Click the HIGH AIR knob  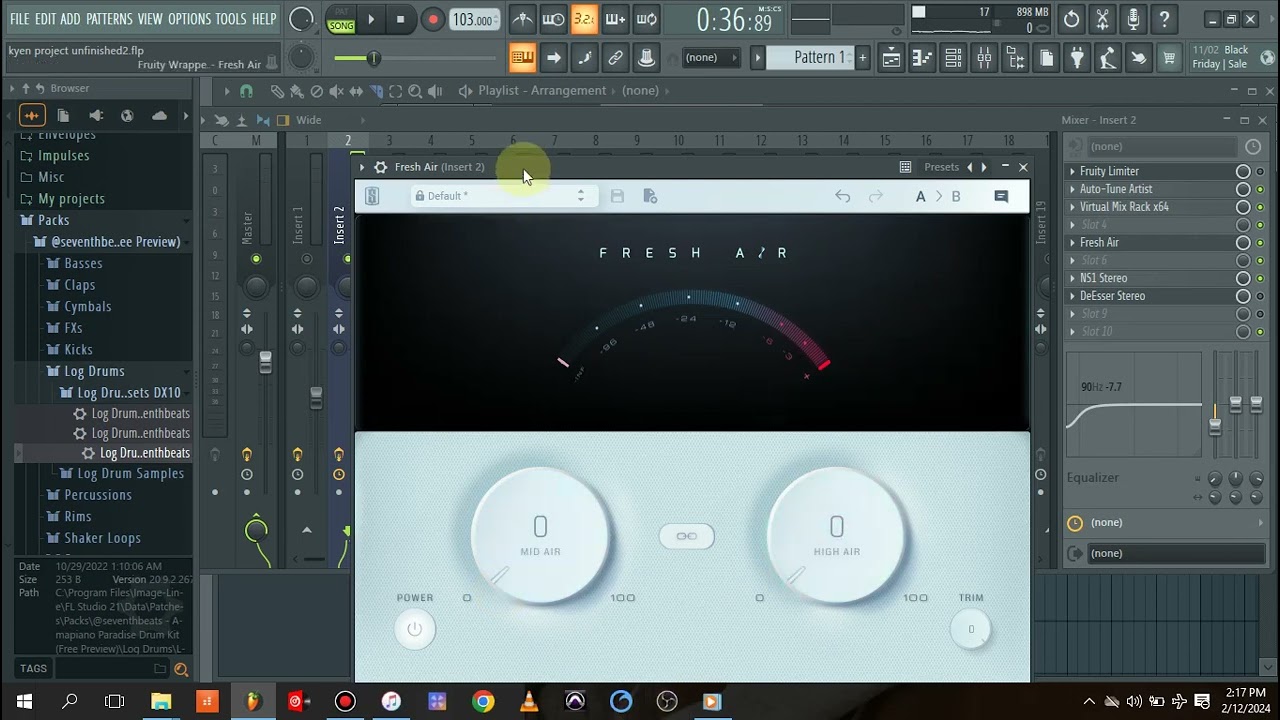click(836, 536)
